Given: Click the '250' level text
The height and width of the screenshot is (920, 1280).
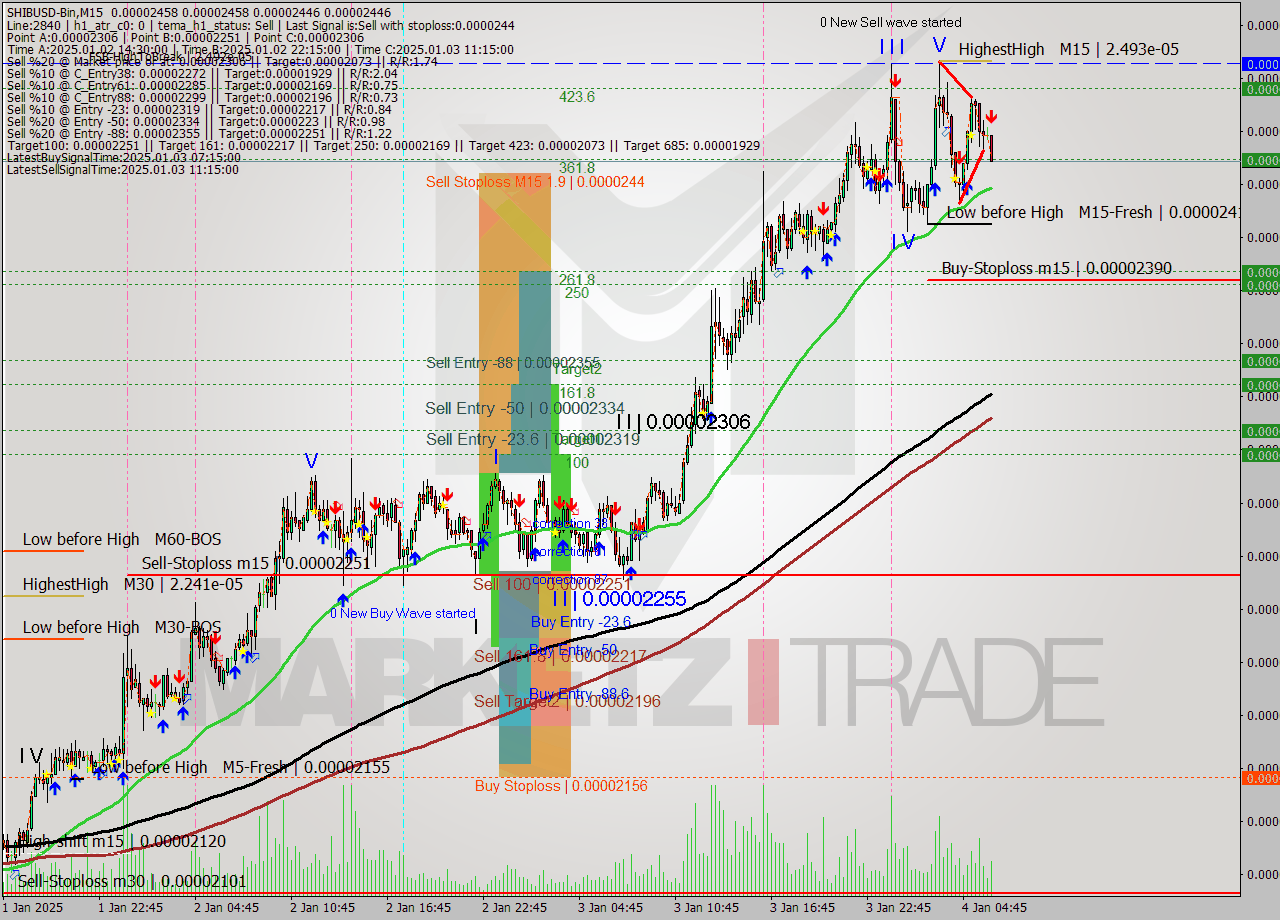Looking at the screenshot, I should (x=576, y=293).
